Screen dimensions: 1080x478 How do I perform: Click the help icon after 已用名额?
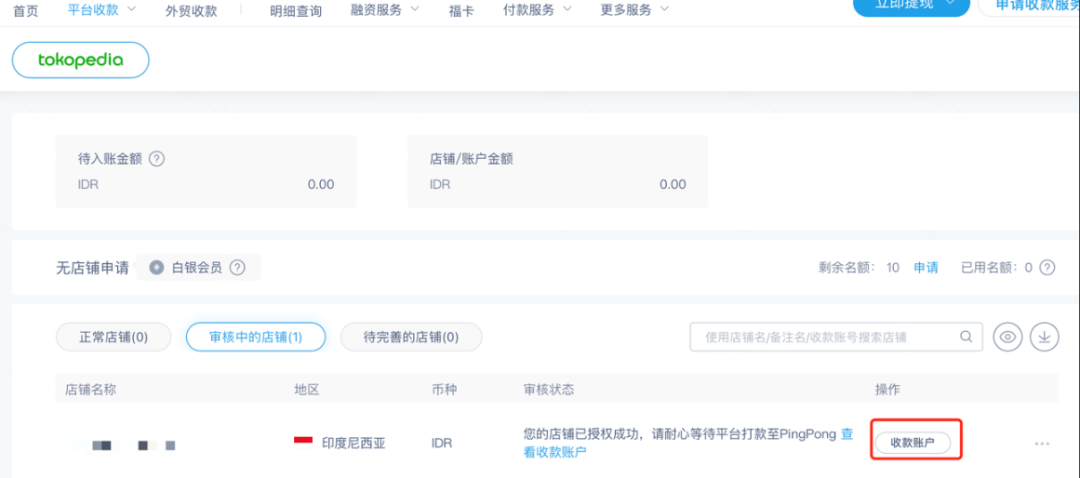[1047, 268]
